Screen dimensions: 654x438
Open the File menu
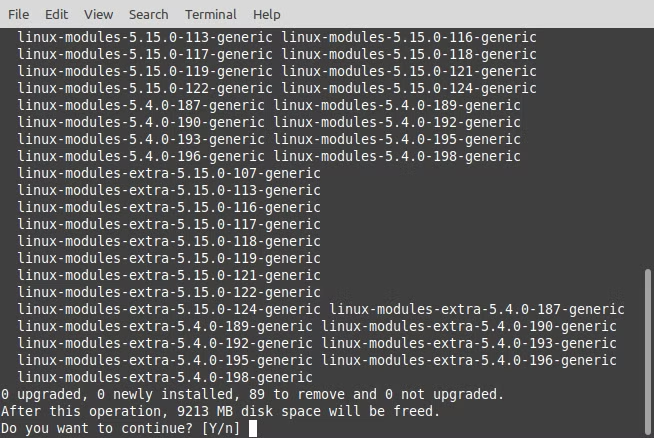[x=18, y=15]
